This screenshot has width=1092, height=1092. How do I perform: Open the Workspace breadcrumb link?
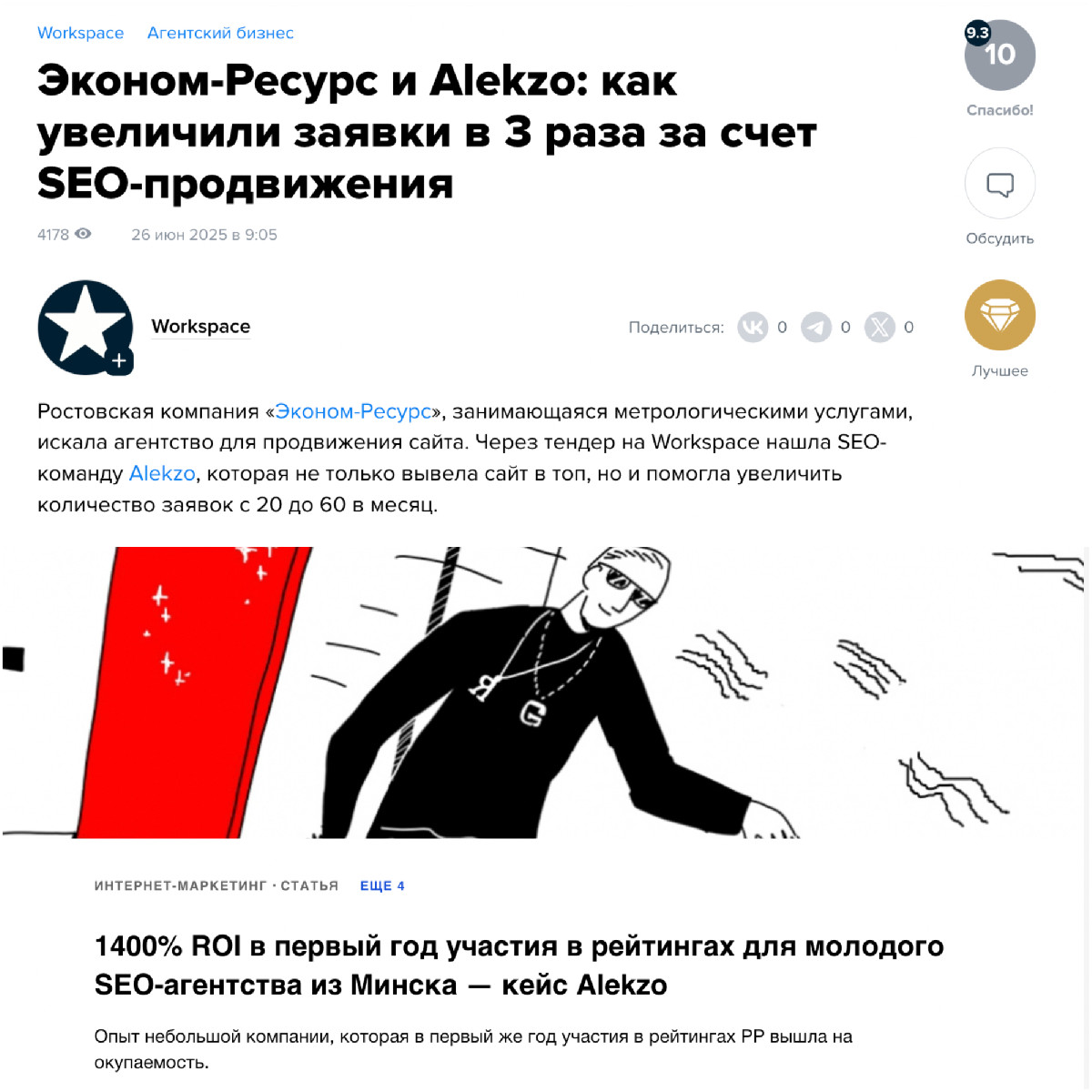80,33
